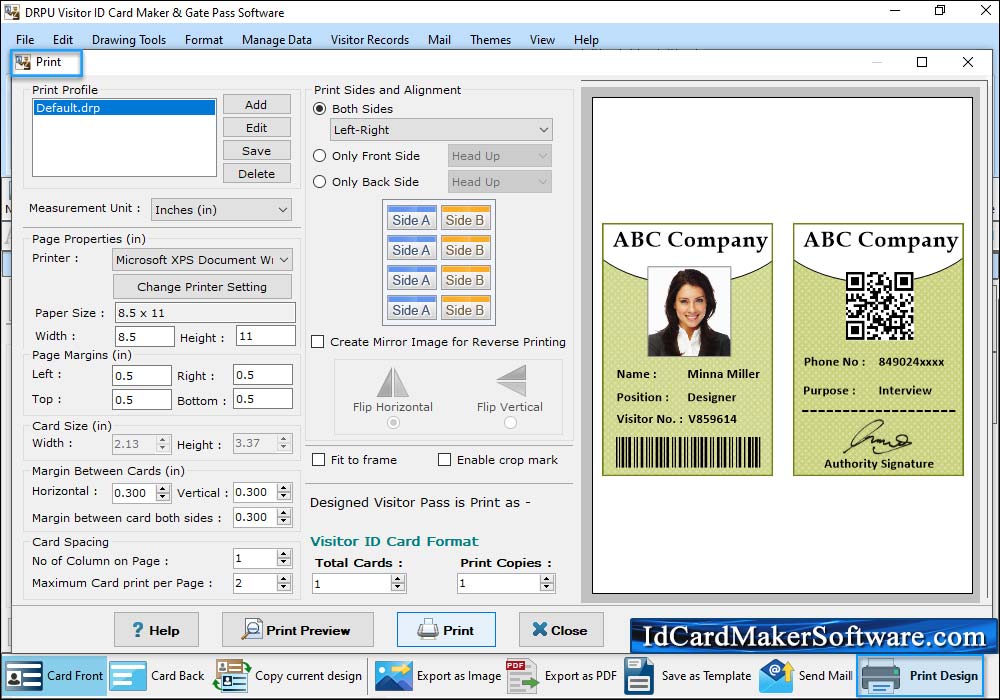Open Head Up dropdown for Only Front Side
1000x700 pixels.
click(499, 156)
